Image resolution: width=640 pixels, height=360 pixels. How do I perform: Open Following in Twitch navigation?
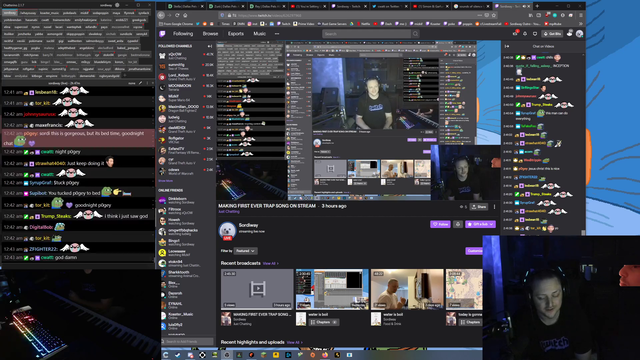[183, 34]
